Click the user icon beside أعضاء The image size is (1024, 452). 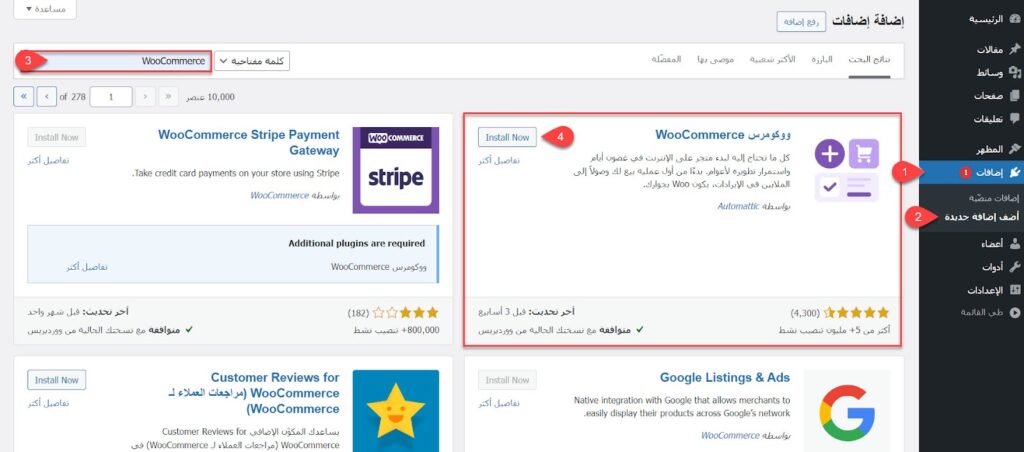[1014, 244]
